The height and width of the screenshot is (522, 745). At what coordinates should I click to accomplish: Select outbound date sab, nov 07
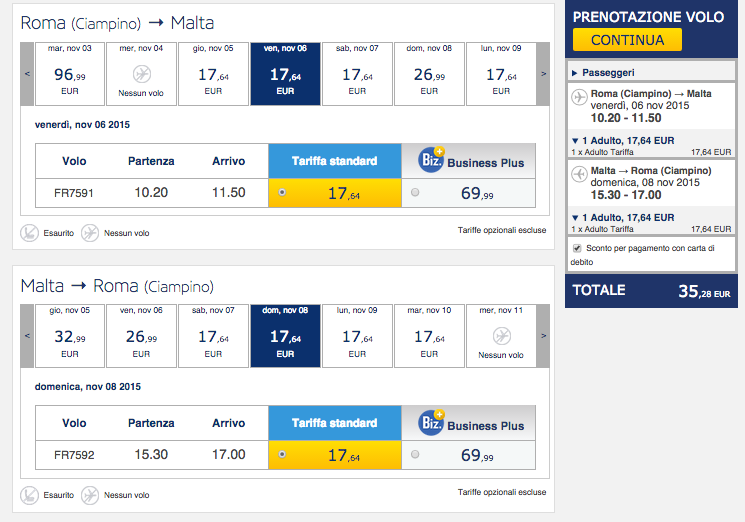point(358,73)
